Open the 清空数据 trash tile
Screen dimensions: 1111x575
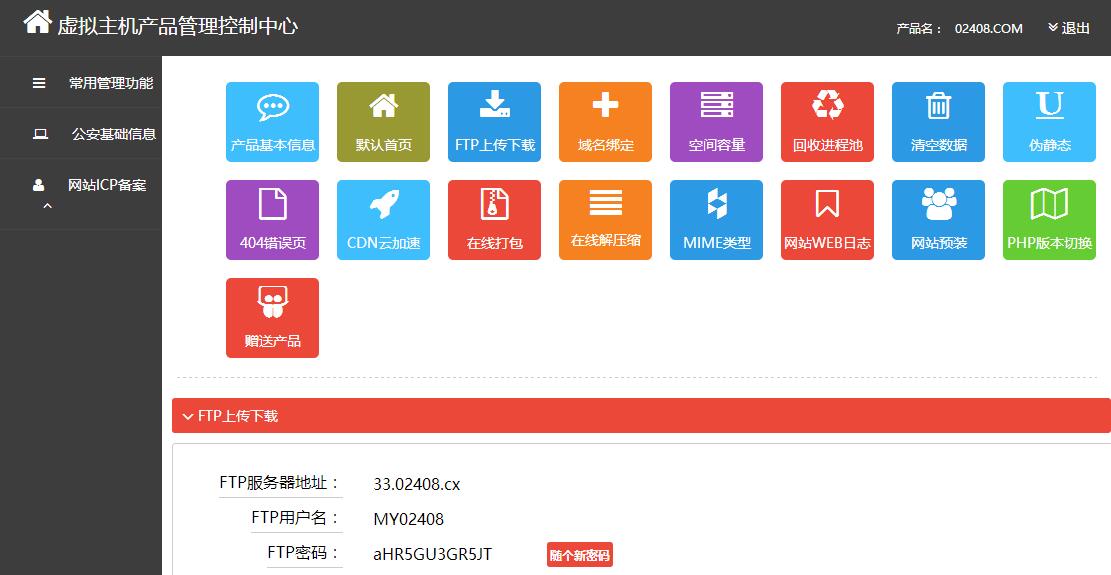point(938,122)
